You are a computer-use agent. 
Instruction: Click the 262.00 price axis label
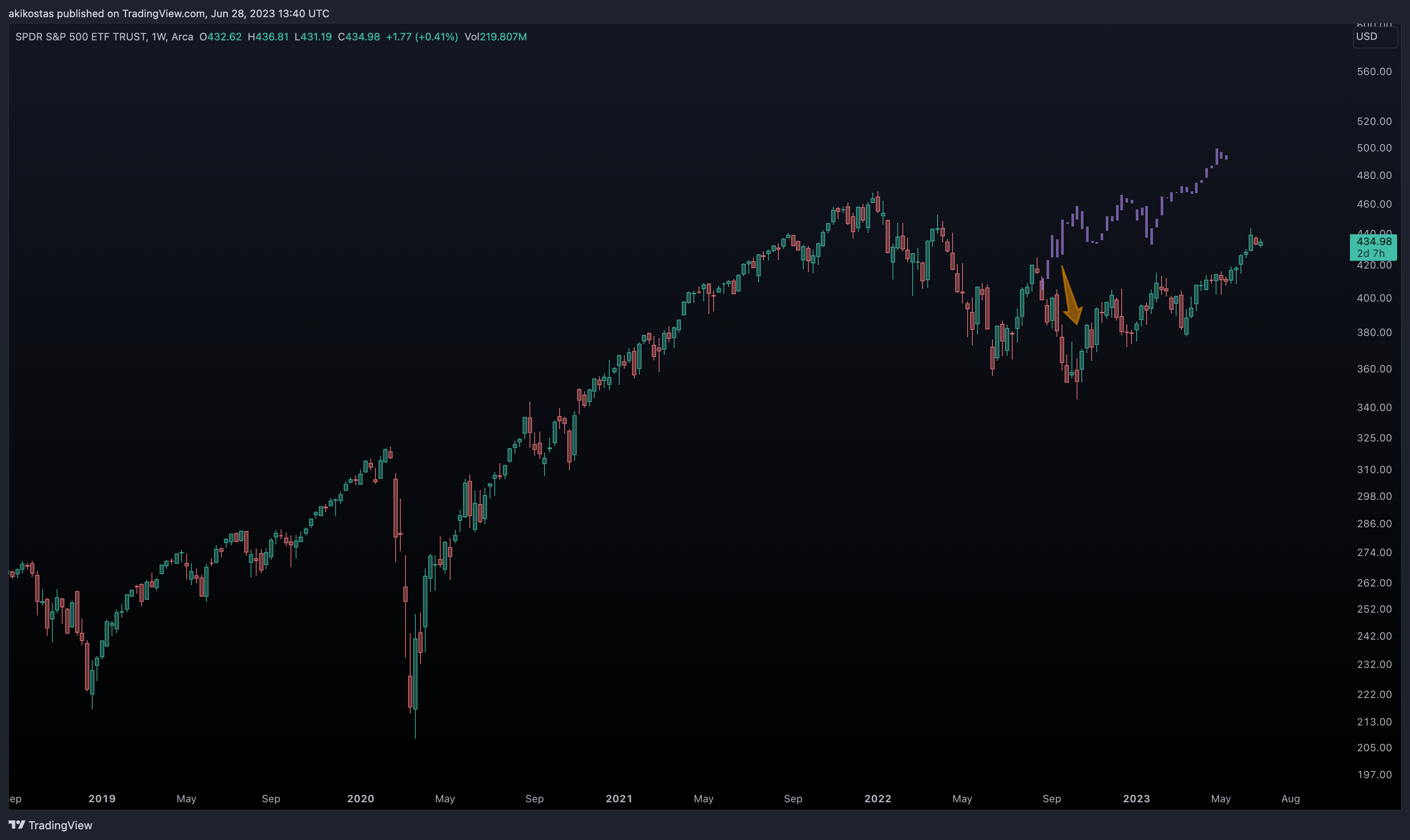(x=1374, y=583)
